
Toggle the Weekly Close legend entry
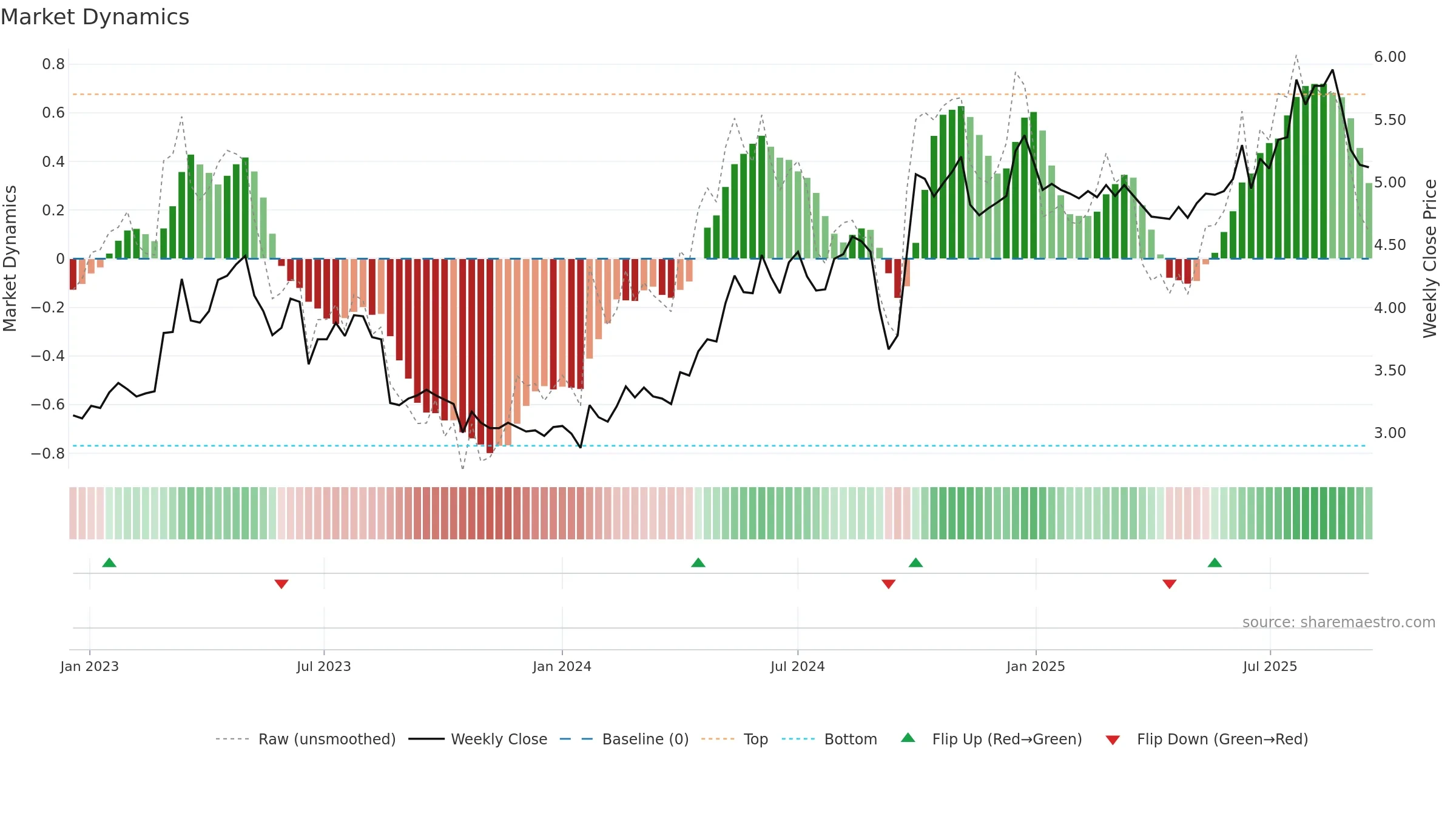[477, 739]
